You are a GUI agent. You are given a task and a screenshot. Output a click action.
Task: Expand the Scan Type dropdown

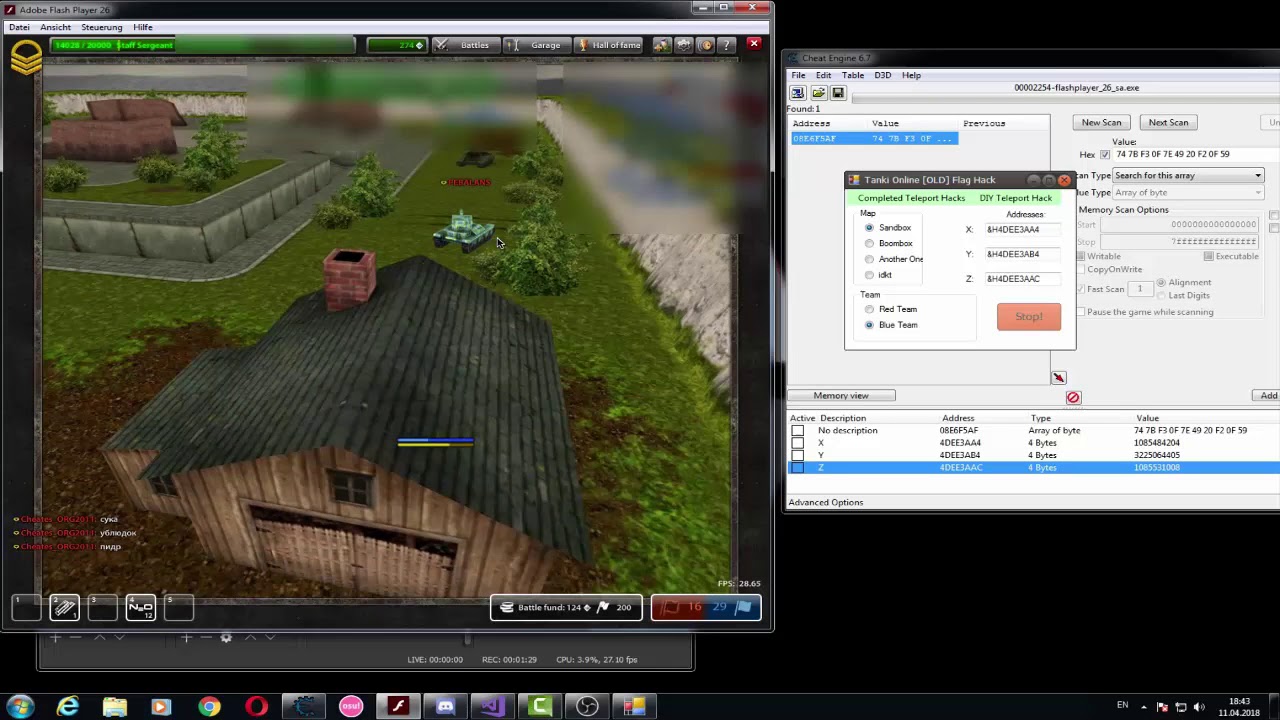tap(1188, 176)
